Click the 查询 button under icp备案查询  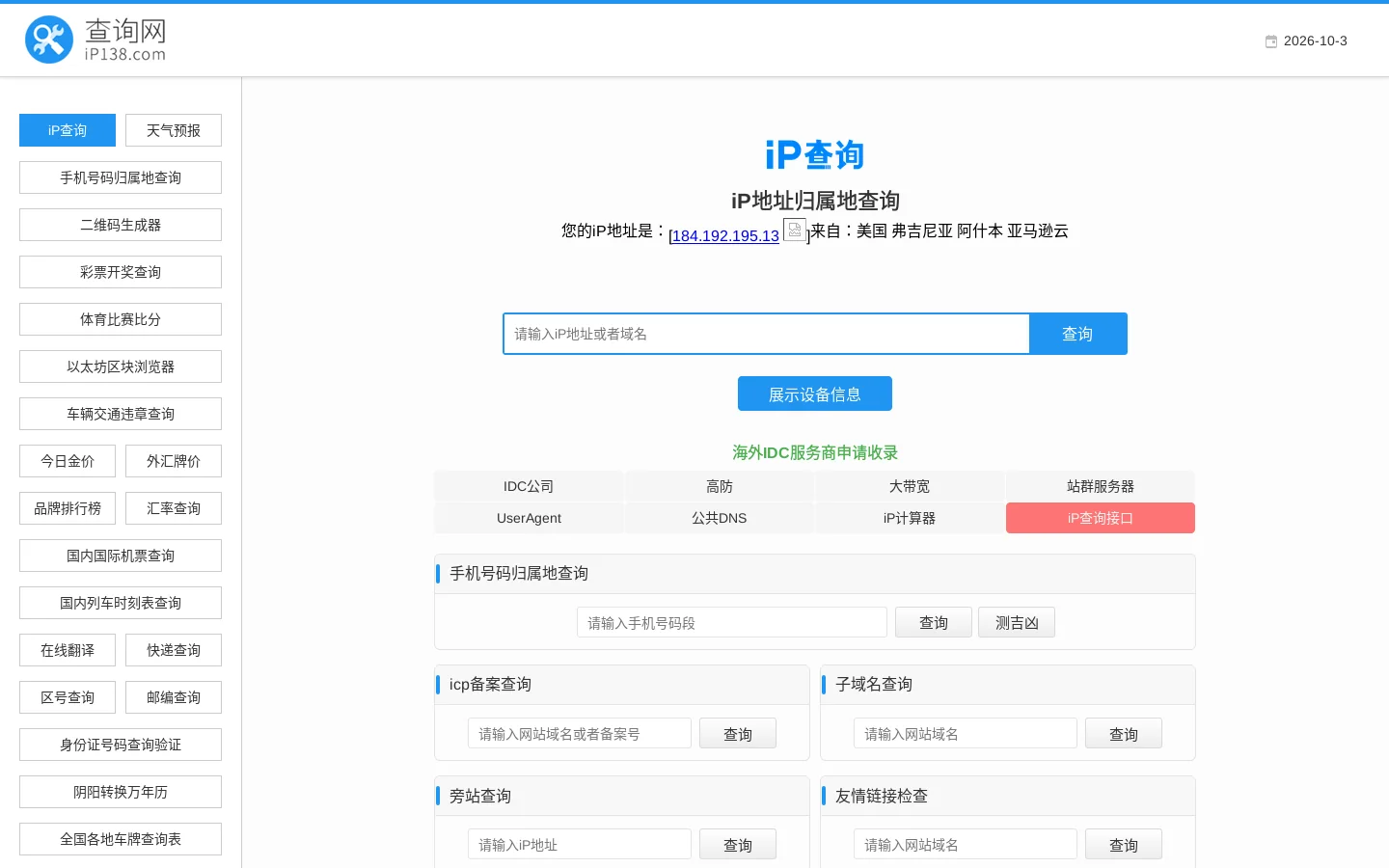[738, 734]
